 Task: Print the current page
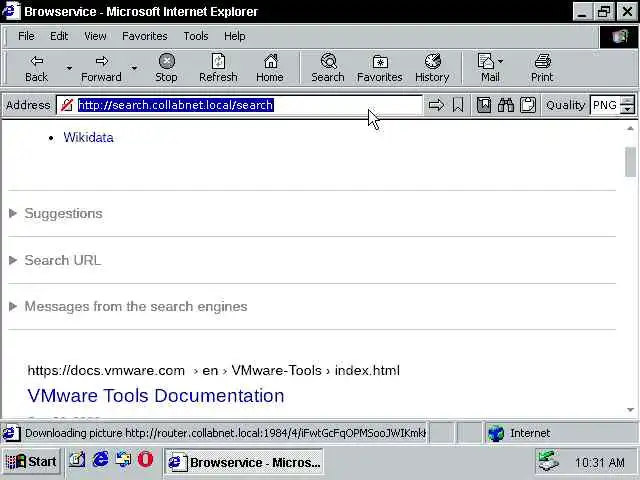point(542,68)
